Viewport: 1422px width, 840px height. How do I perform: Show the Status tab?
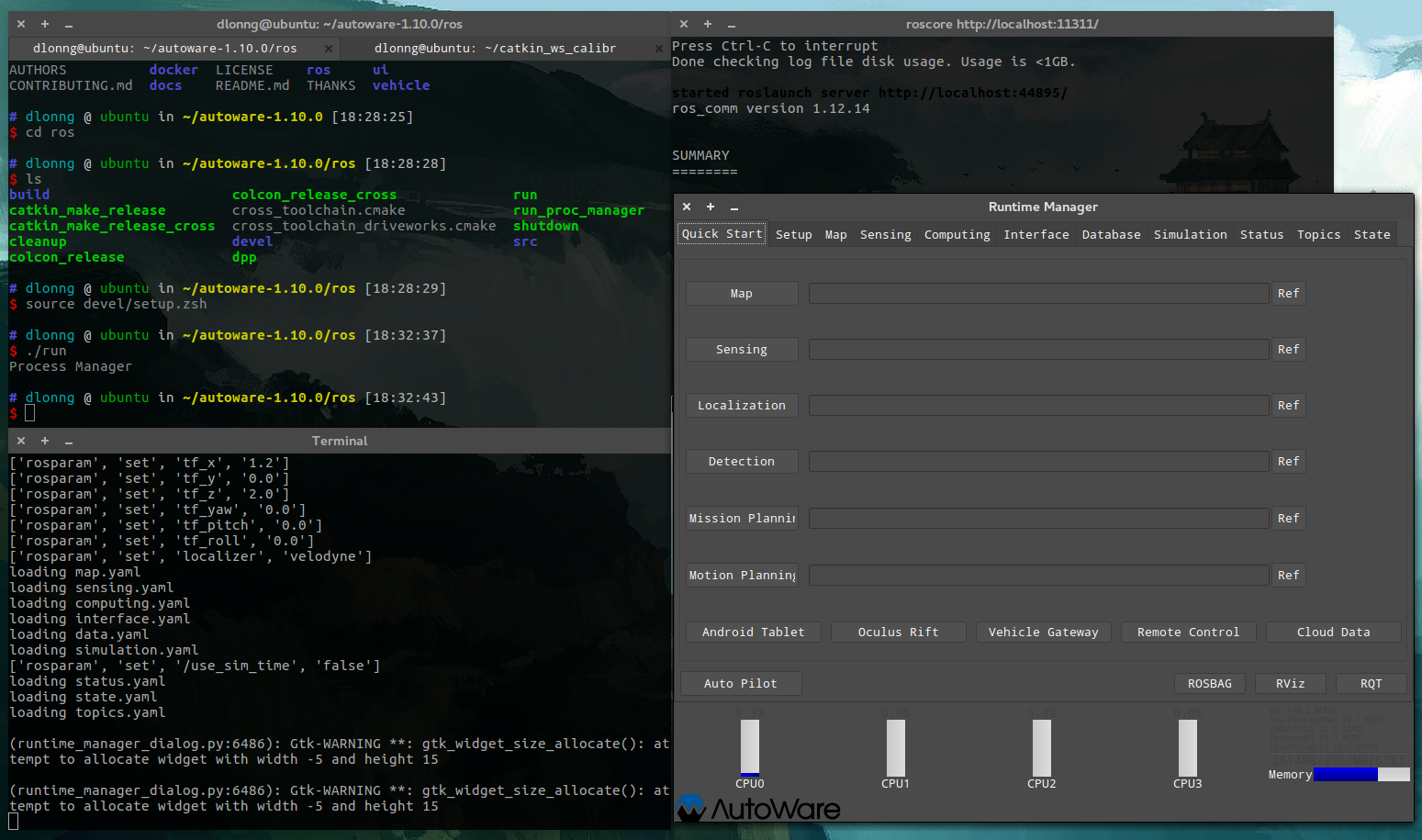pyautogui.click(x=1262, y=235)
